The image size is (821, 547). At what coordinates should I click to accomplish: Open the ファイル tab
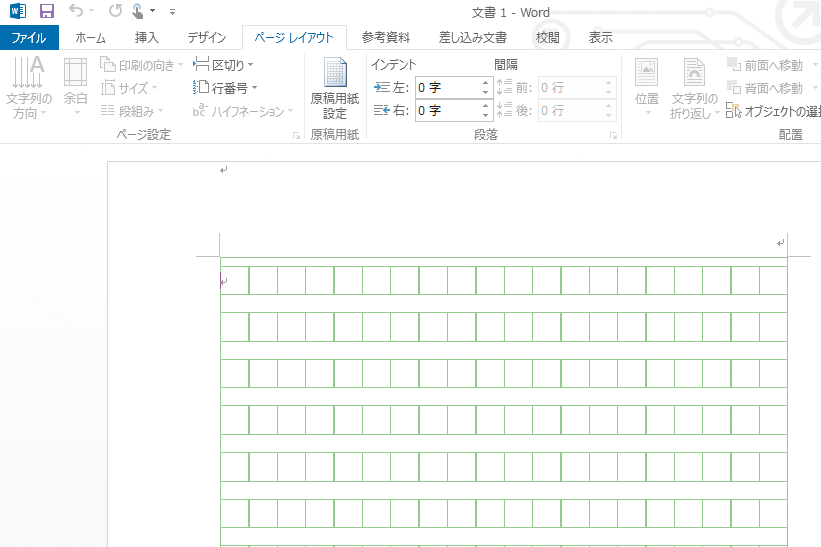coord(29,38)
